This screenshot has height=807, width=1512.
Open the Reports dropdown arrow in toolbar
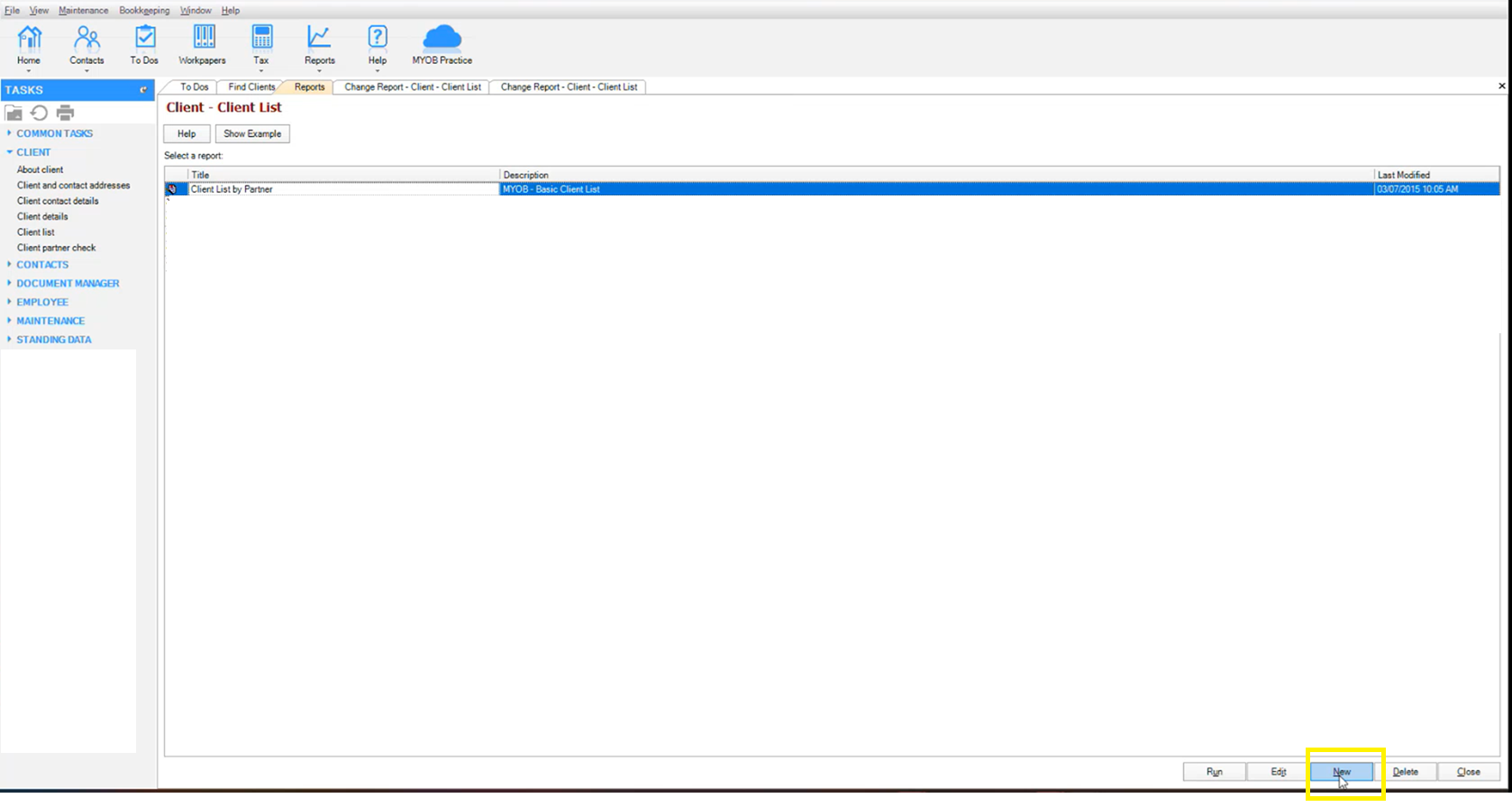click(319, 70)
